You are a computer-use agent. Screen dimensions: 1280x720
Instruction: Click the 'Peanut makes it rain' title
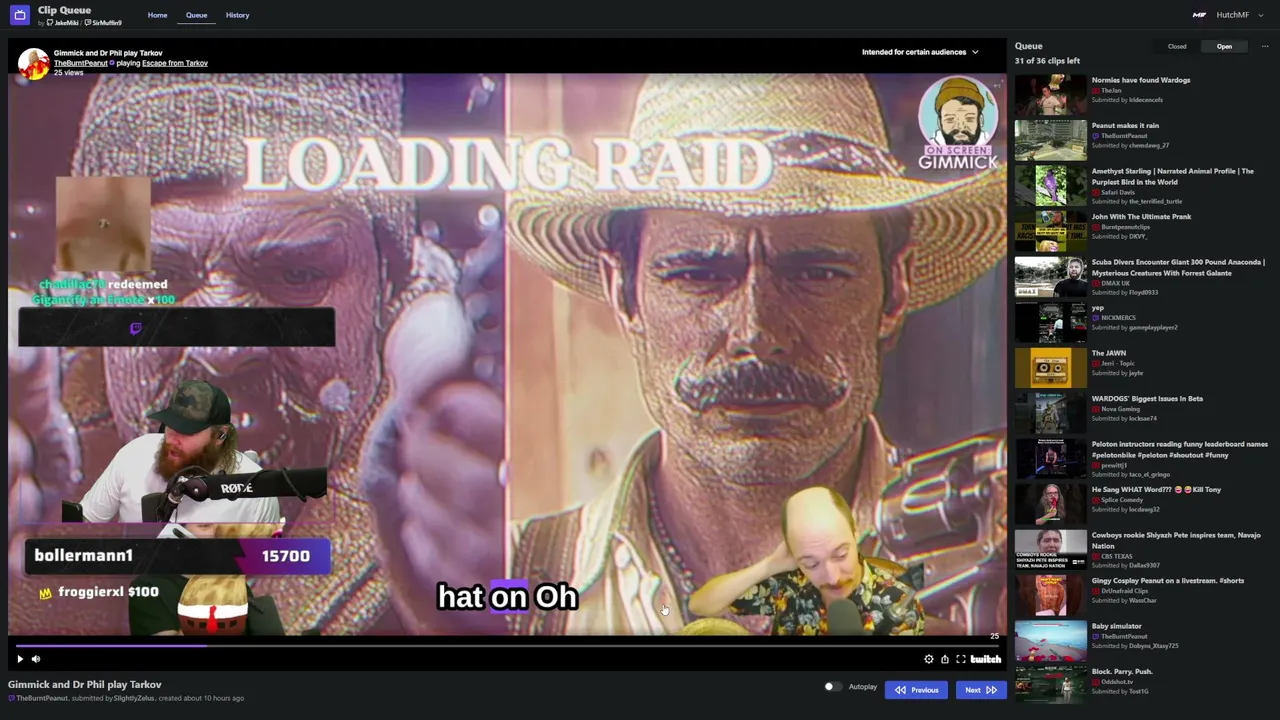pyautogui.click(x=1125, y=126)
